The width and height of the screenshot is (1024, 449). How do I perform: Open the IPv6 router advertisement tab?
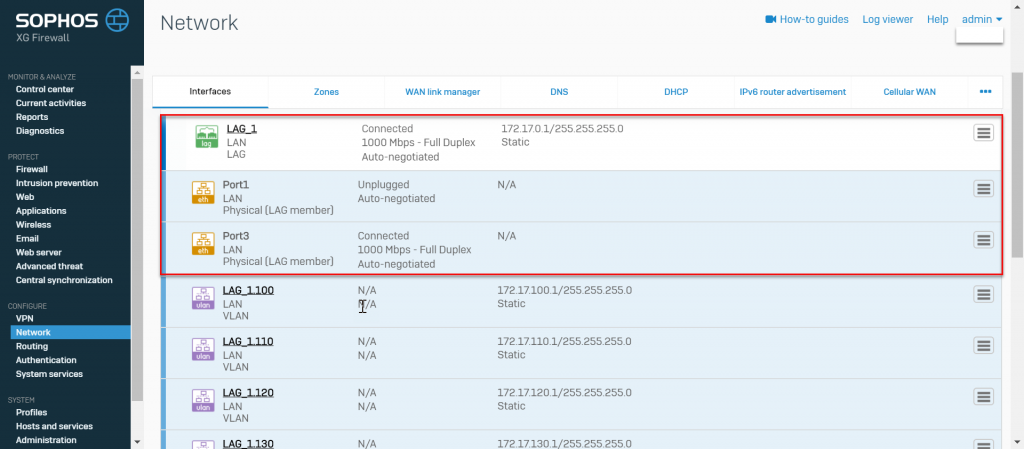(x=793, y=92)
